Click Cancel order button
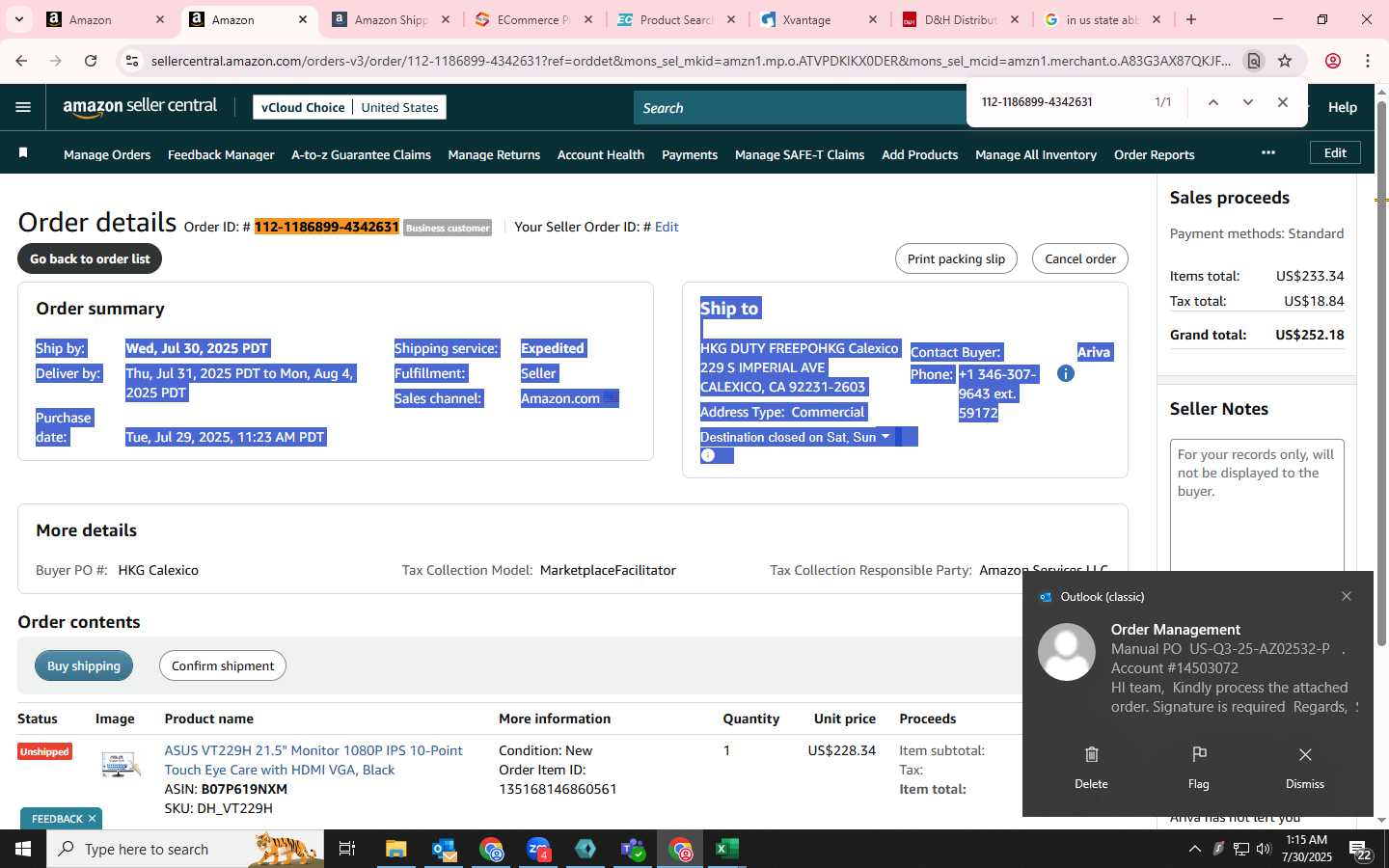 [x=1080, y=258]
